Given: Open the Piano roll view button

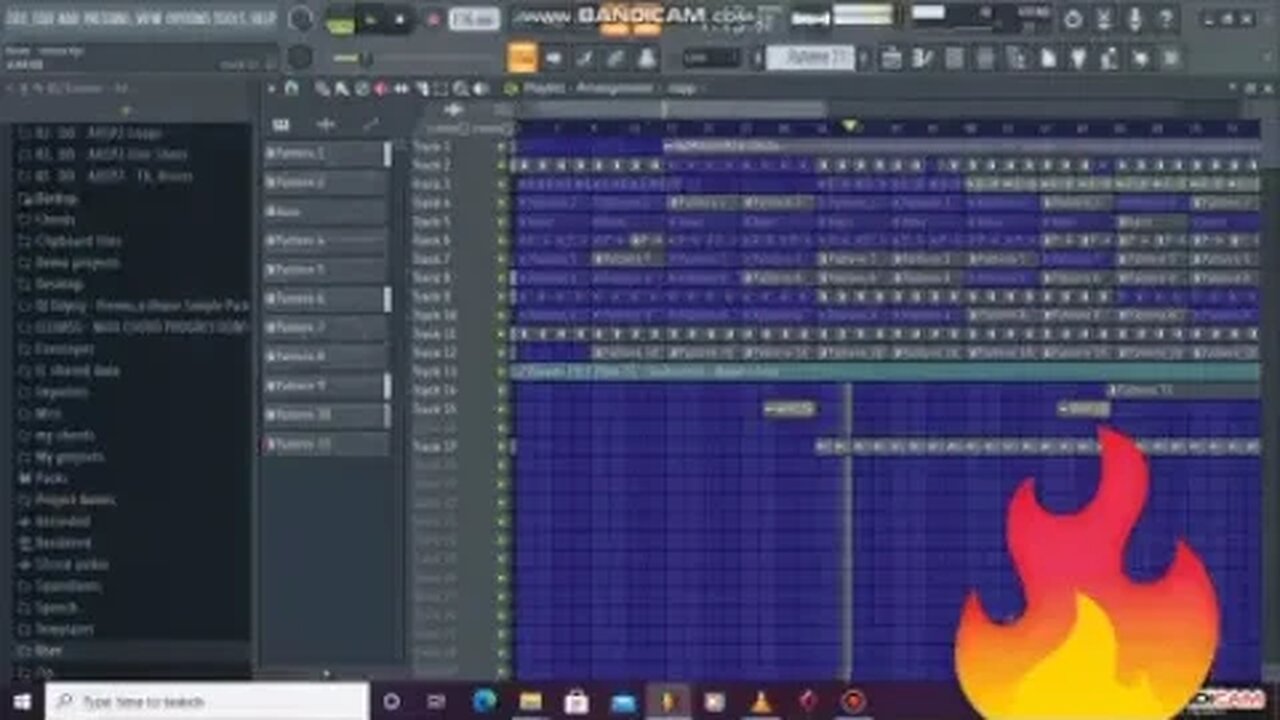Looking at the screenshot, I should 923,58.
